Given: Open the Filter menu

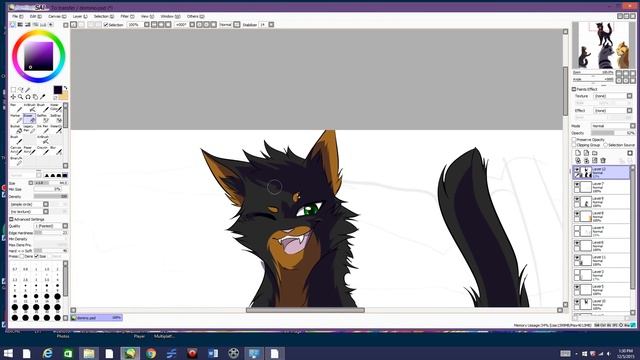Looking at the screenshot, I should click(127, 16).
